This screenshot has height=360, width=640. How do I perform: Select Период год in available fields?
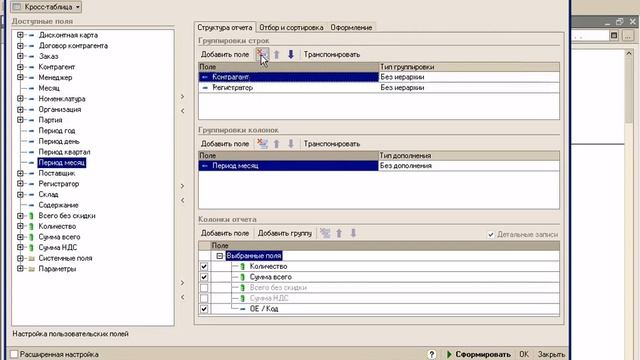[57, 131]
